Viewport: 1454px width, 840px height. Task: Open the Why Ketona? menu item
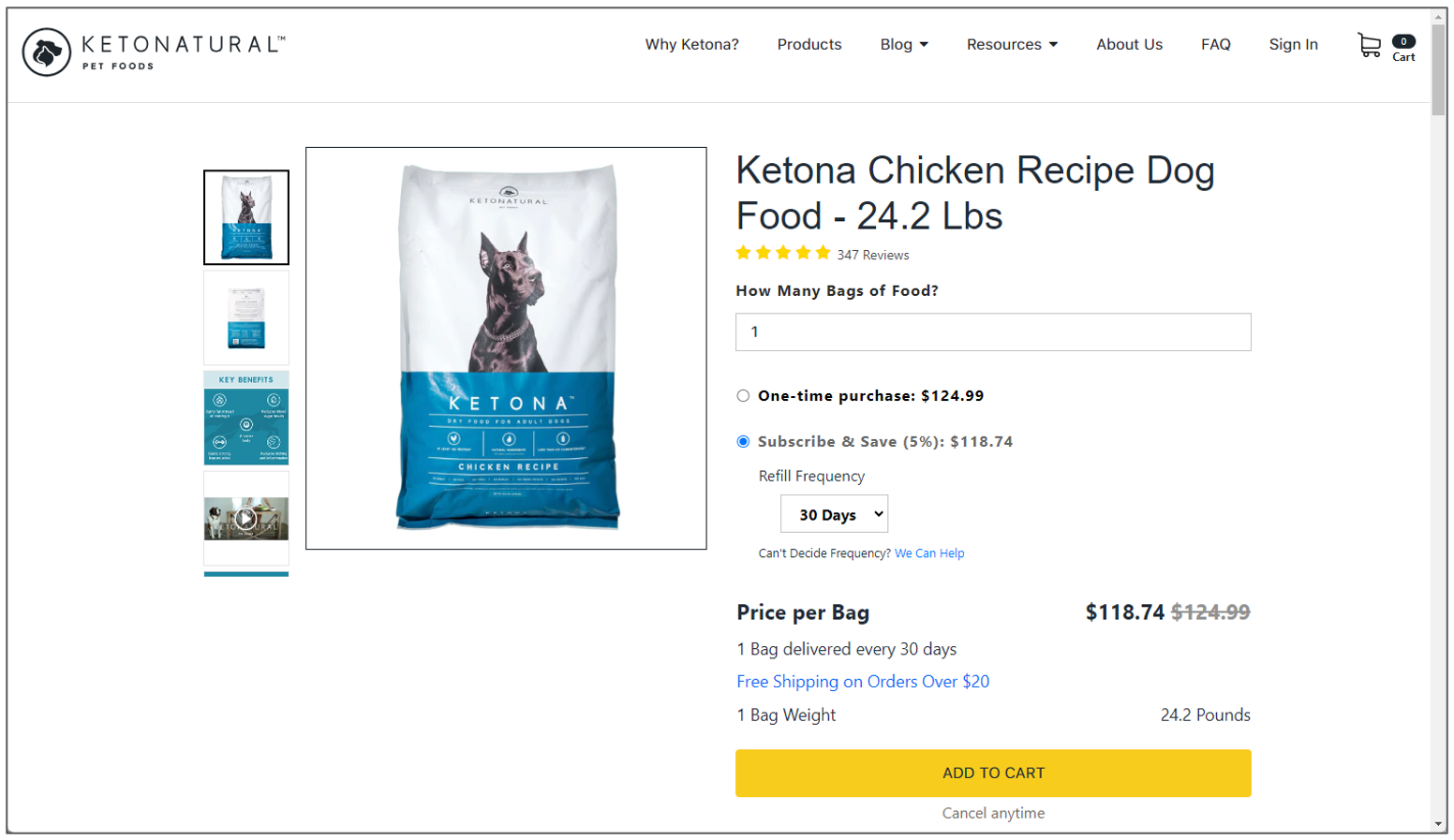(691, 45)
